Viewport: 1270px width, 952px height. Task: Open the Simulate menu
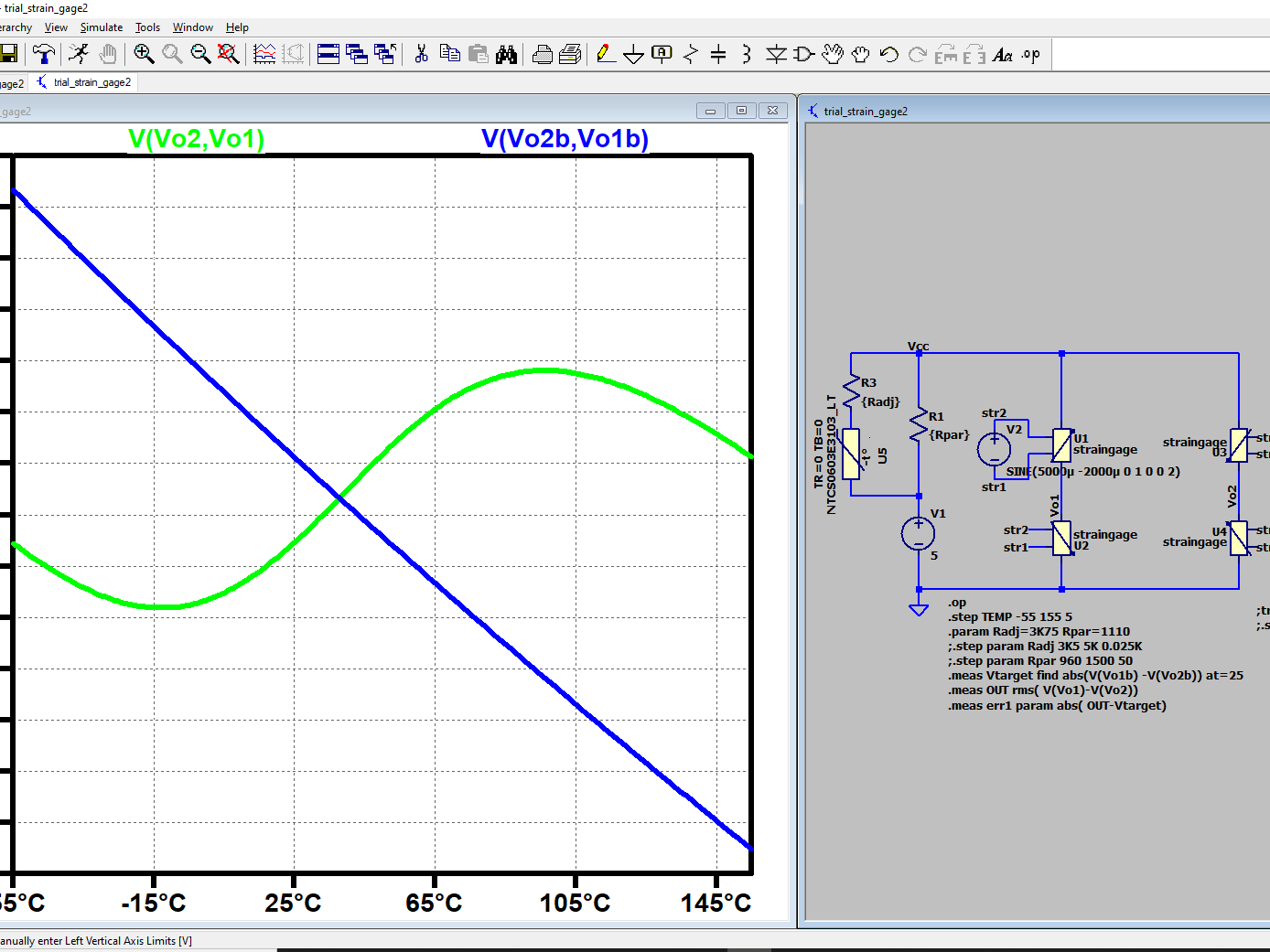(x=101, y=27)
